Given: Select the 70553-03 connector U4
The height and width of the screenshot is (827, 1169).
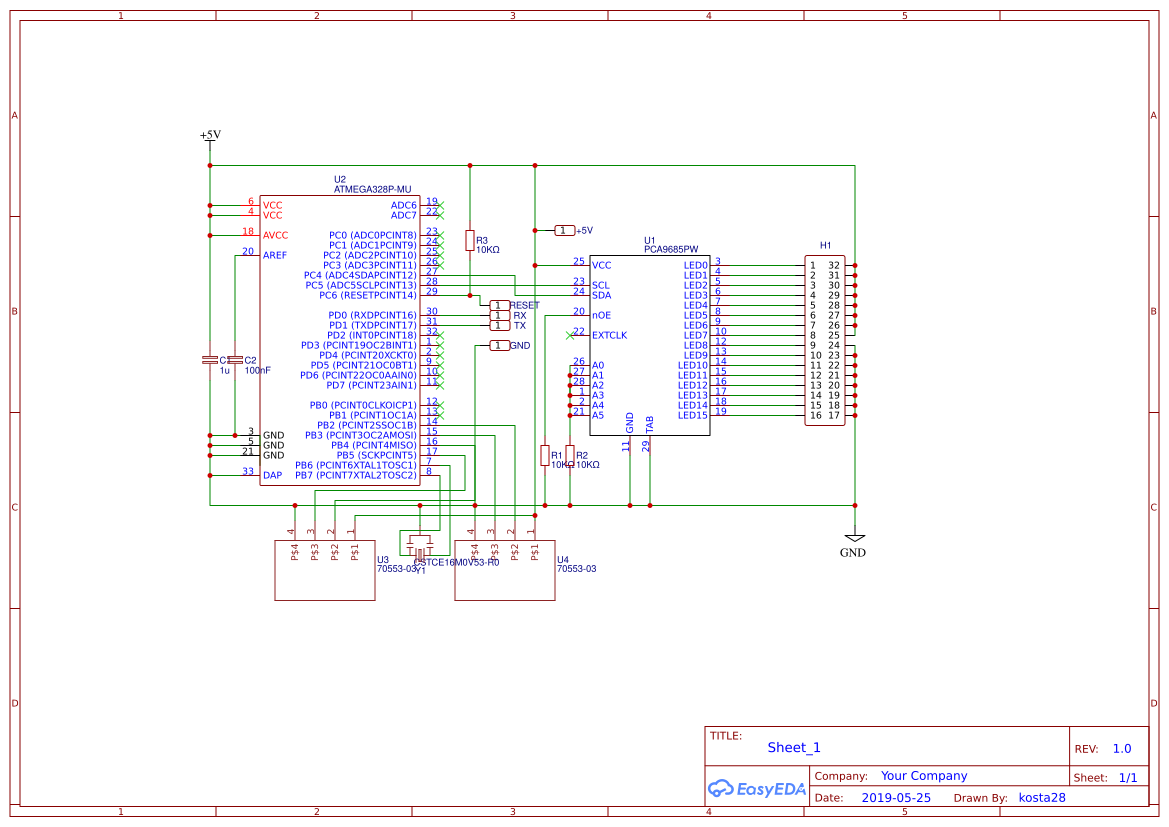Looking at the screenshot, I should click(505, 568).
